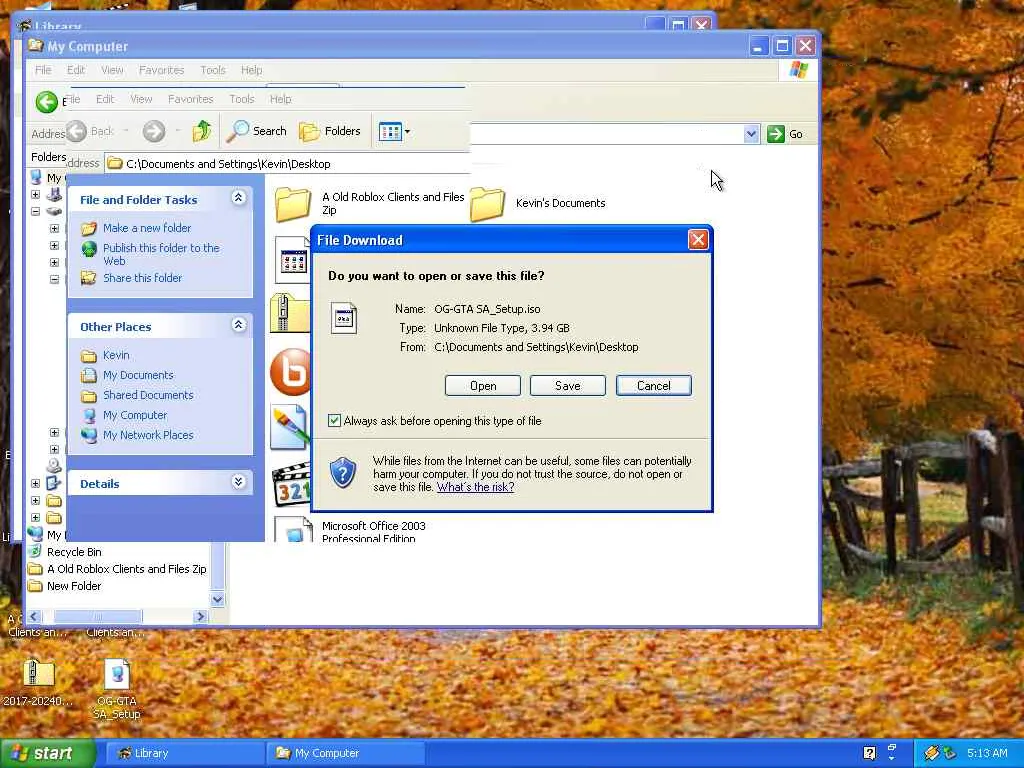Screen dimensions: 1024x768
Task: Click Save in File Download dialog
Action: click(x=568, y=385)
